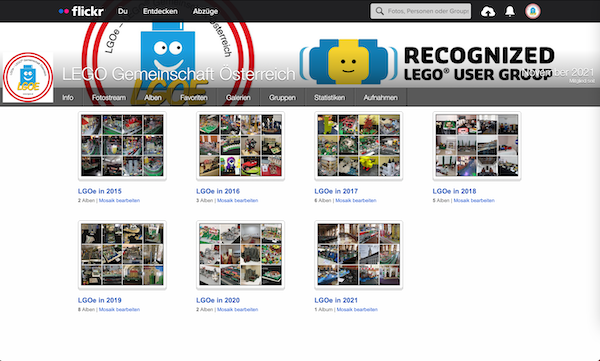
Task: Open the Abzüge menu
Action: tap(205, 11)
